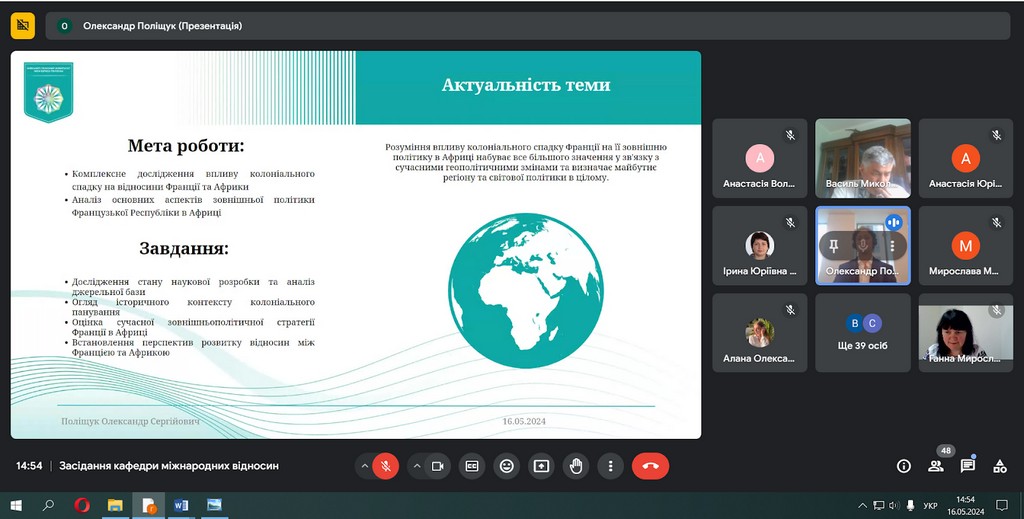Turn on closed captions
Image resolution: width=1024 pixels, height=519 pixels.
pyautogui.click(x=472, y=466)
